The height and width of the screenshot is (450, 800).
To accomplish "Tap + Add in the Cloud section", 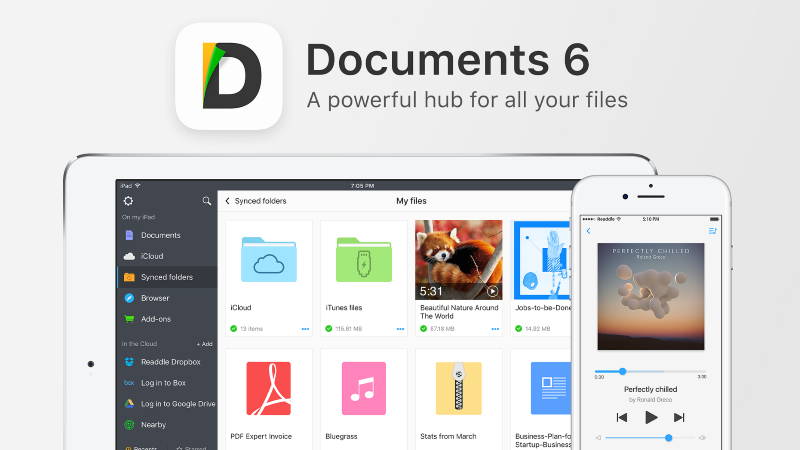I will (204, 343).
